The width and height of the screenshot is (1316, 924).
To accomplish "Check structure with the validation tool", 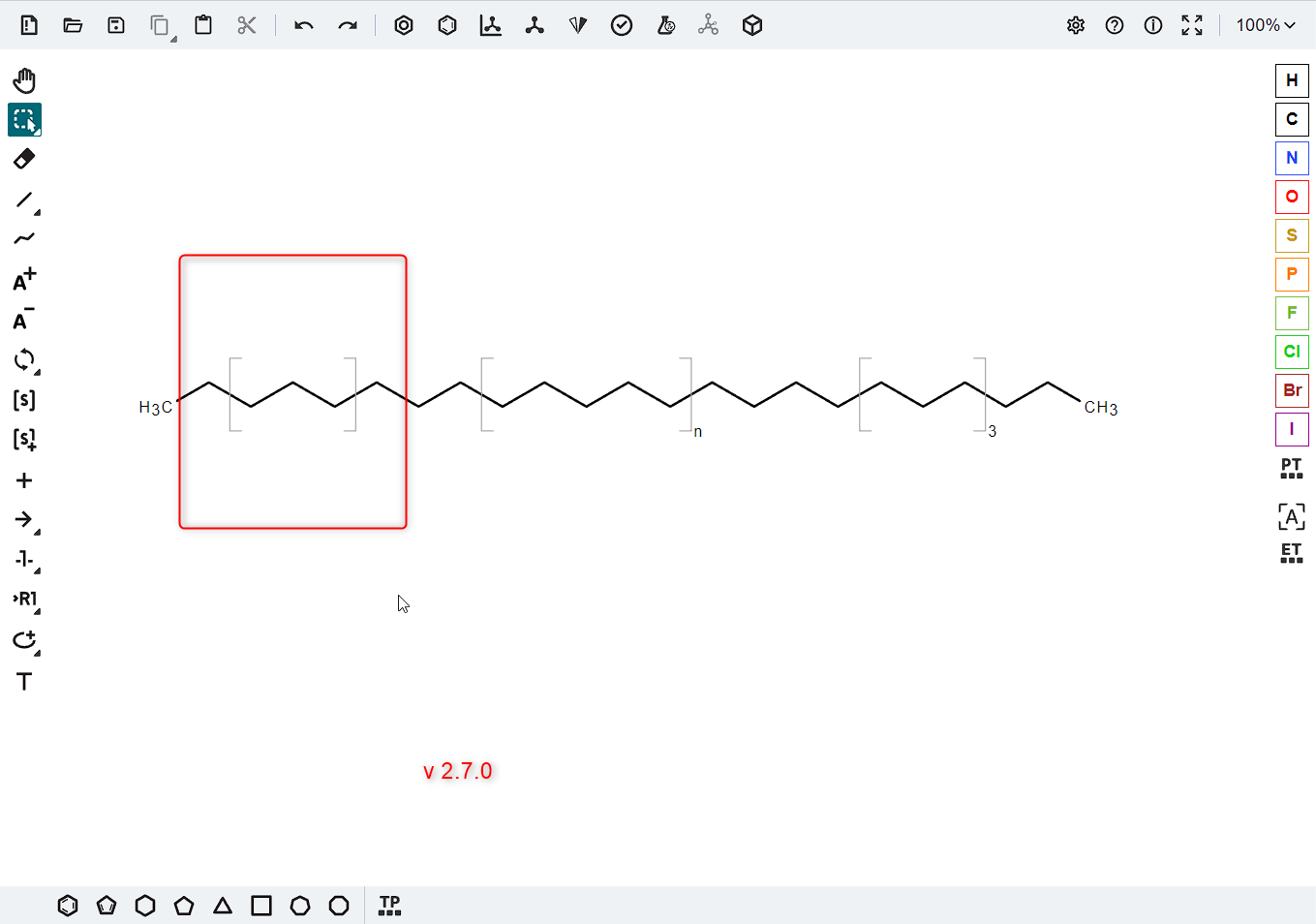I will coord(622,25).
